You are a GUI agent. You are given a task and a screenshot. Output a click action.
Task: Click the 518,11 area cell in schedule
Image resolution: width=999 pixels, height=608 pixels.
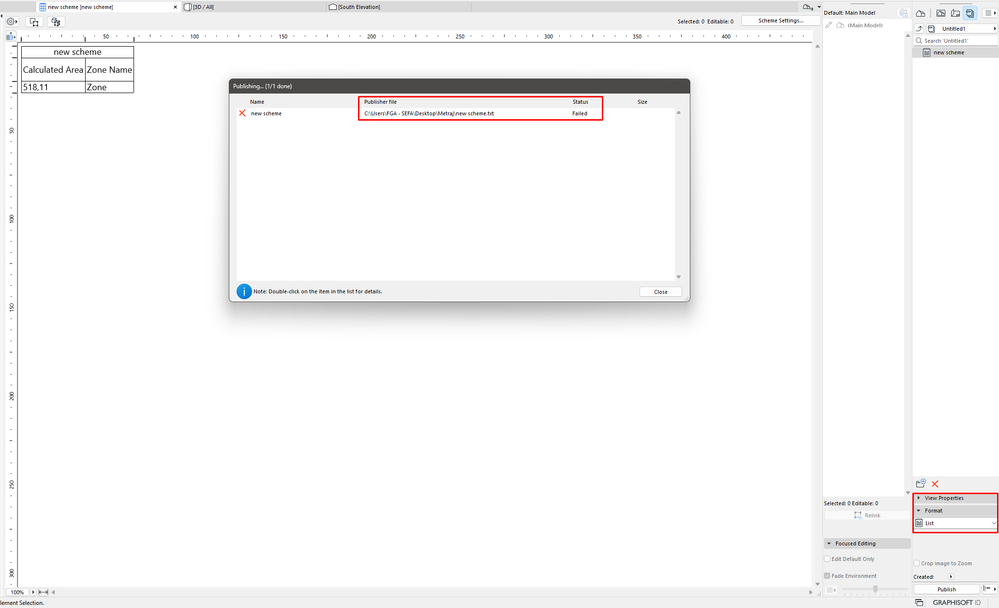click(53, 87)
